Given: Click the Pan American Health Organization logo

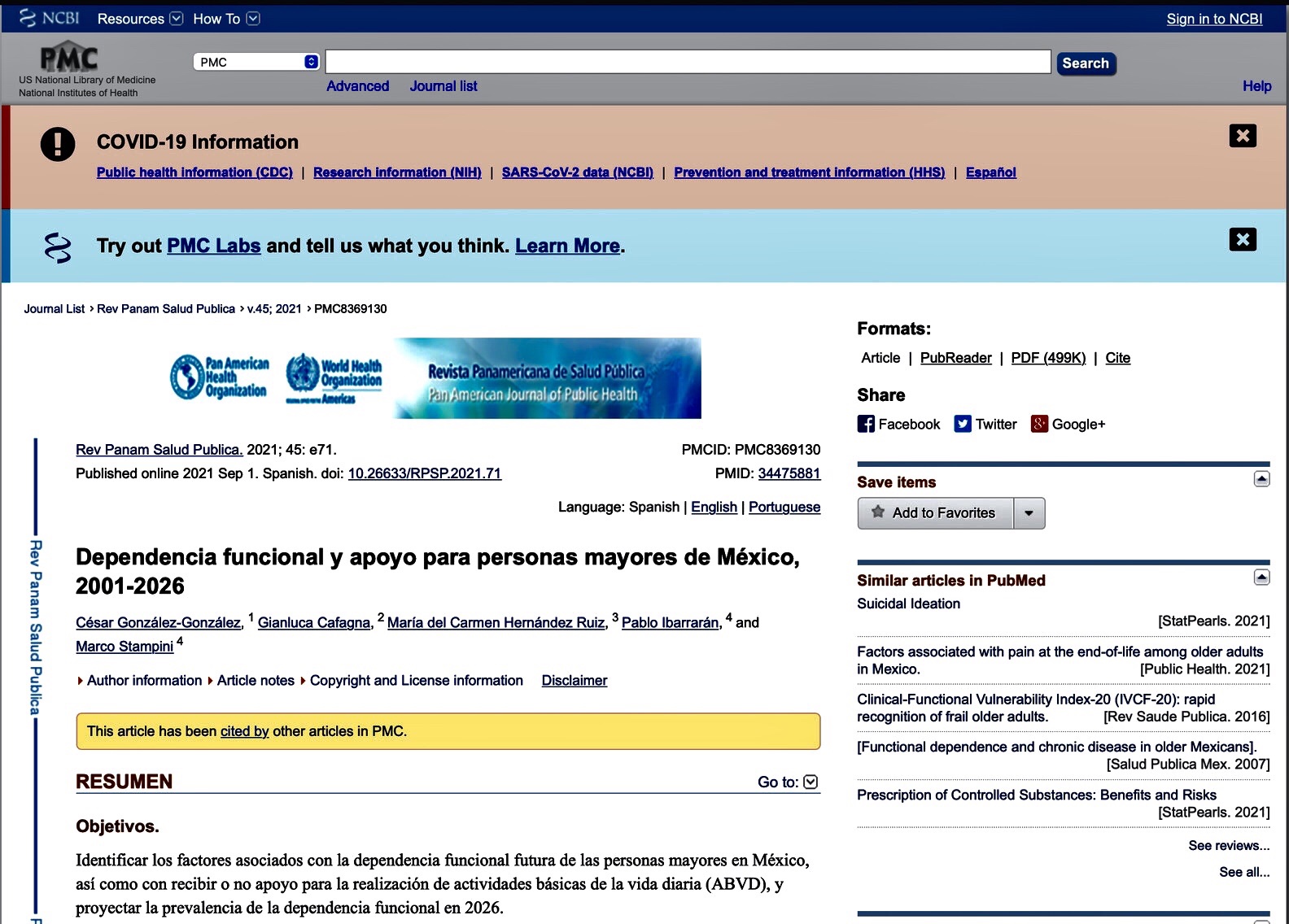Looking at the screenshot, I should pos(220,378).
